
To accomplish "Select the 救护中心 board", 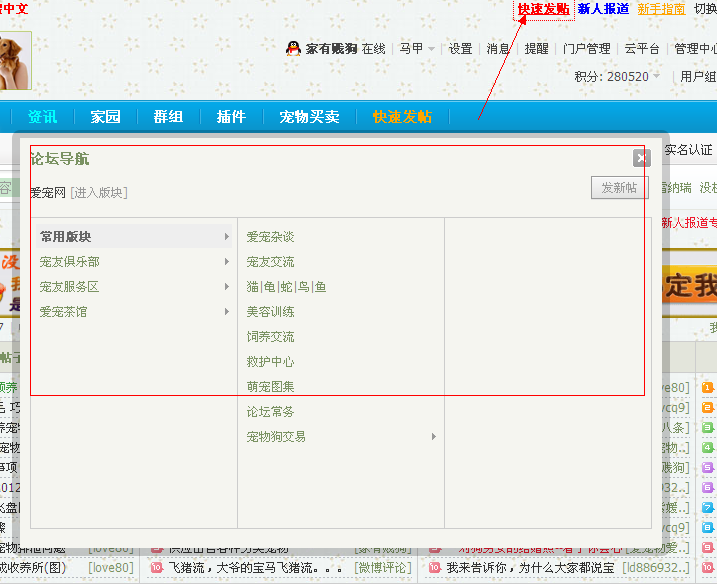I will [270, 362].
